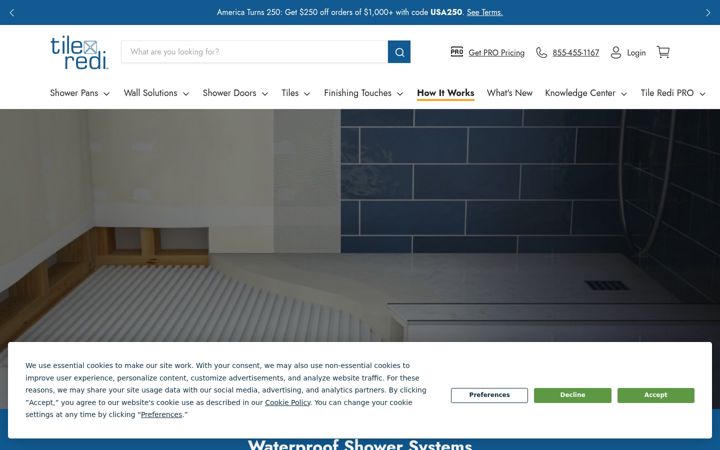The height and width of the screenshot is (450, 720).
Task: Click the Login text link
Action: coord(636,53)
